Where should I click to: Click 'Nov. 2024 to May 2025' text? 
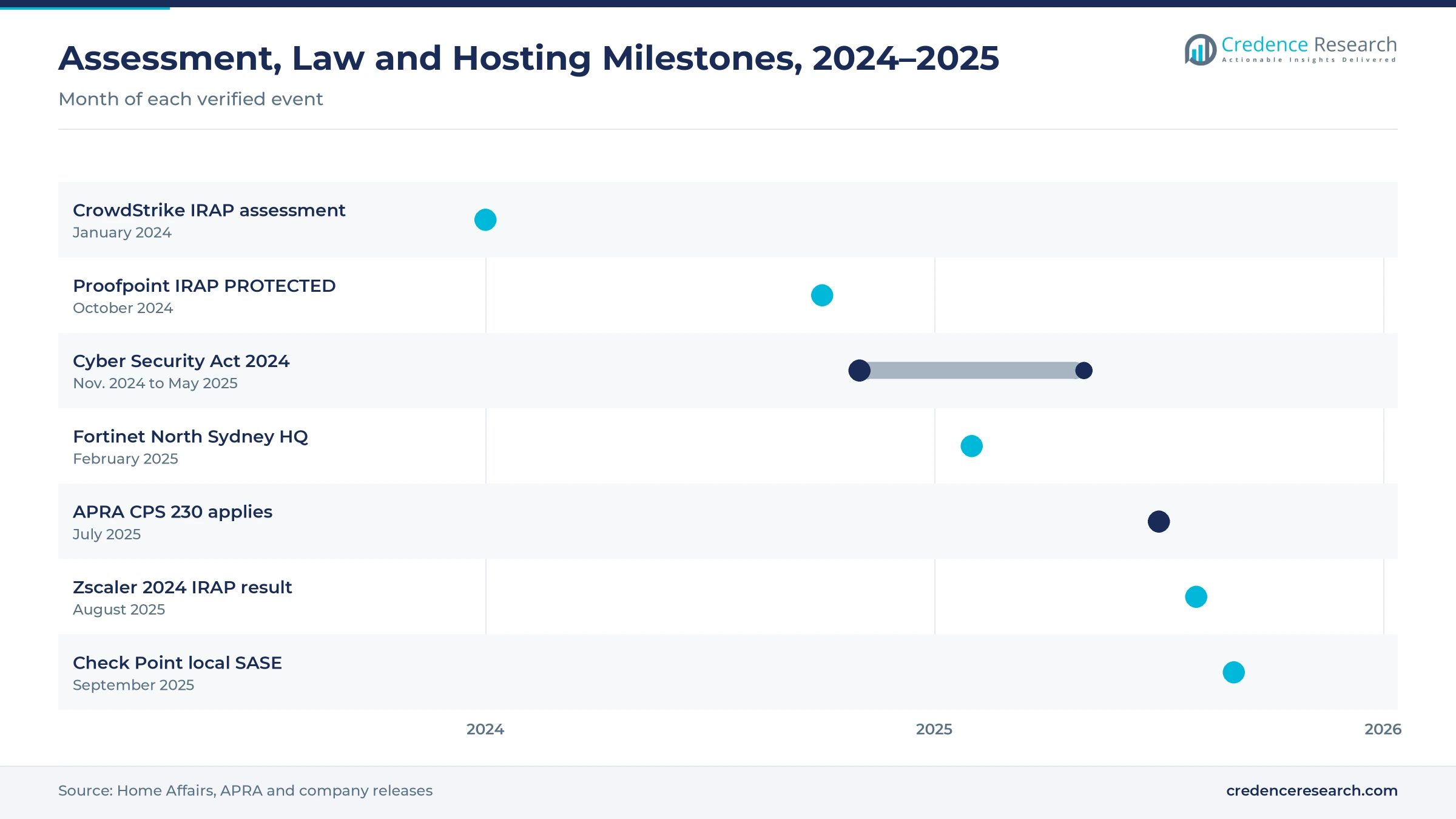pyautogui.click(x=155, y=383)
